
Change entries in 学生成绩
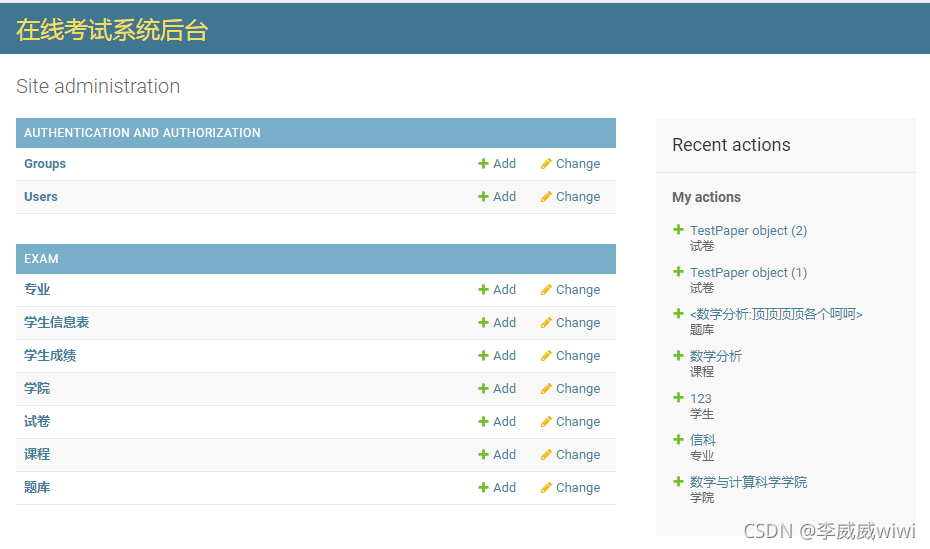570,356
